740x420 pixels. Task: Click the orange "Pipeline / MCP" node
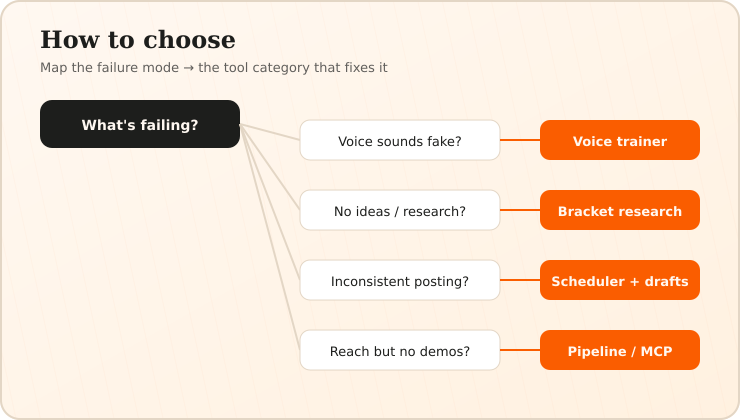(620, 350)
